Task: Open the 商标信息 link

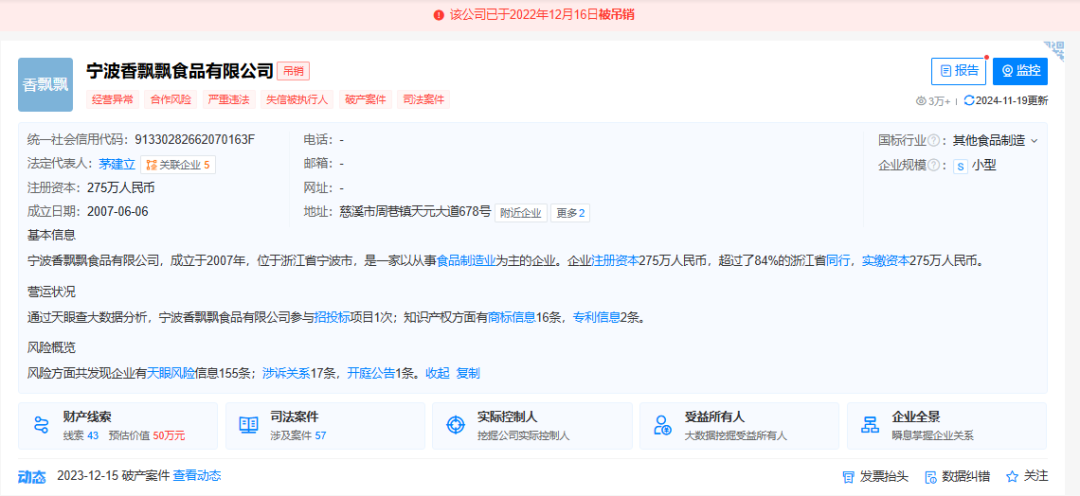Action: (512, 318)
